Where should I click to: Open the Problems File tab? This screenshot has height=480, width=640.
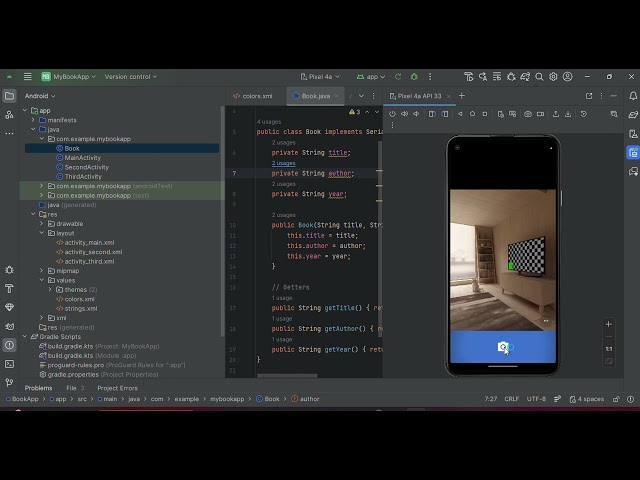75,388
